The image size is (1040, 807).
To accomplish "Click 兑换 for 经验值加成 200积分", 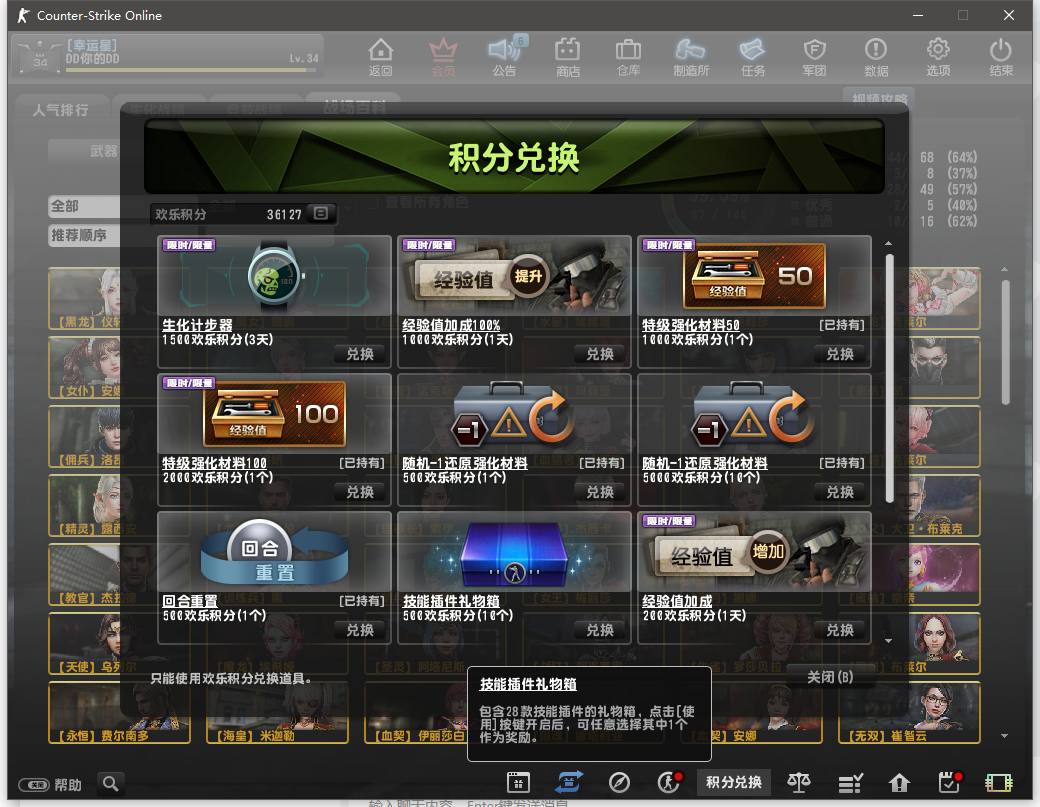I will pyautogui.click(x=840, y=630).
